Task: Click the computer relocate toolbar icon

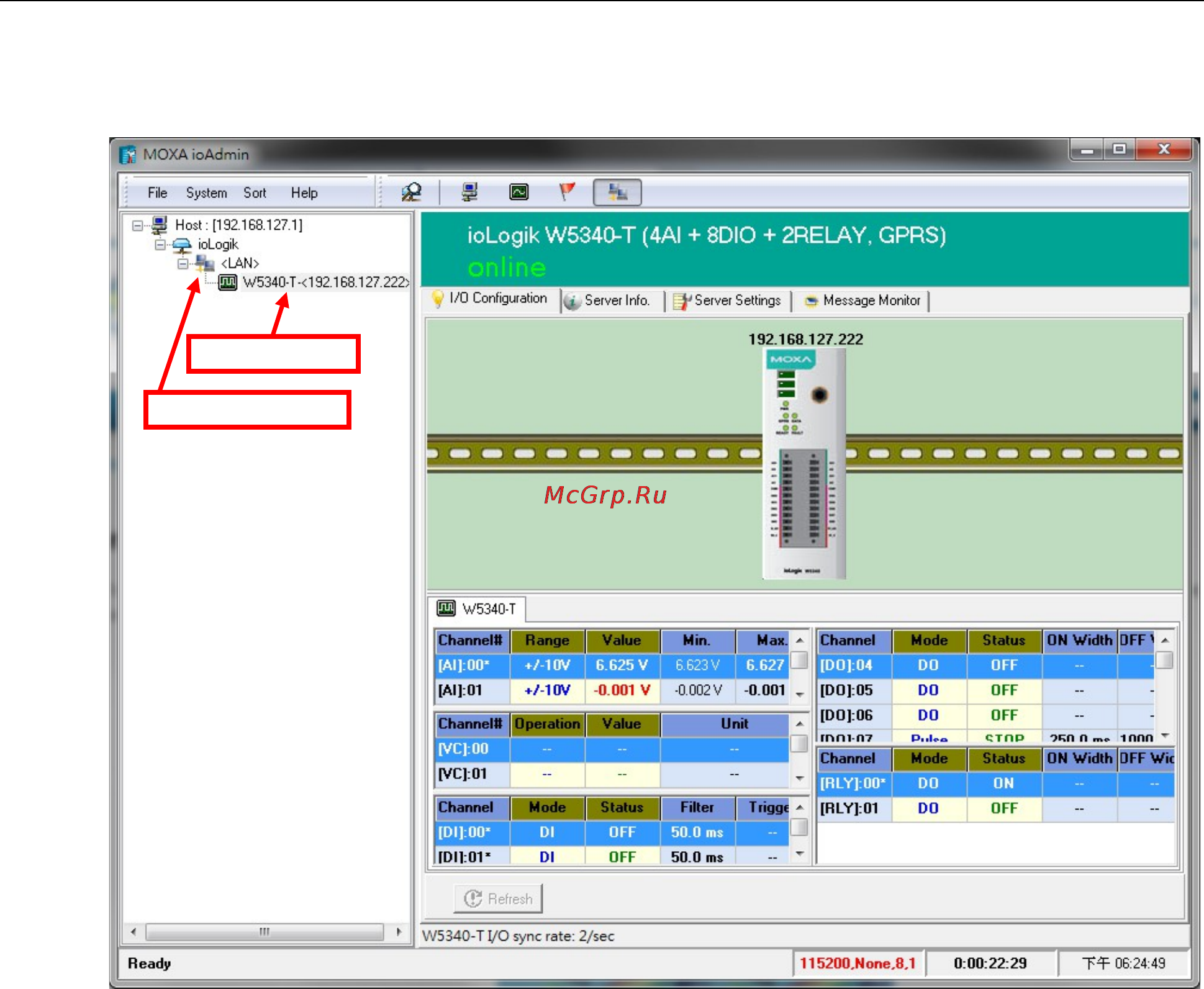Action: 470,192
